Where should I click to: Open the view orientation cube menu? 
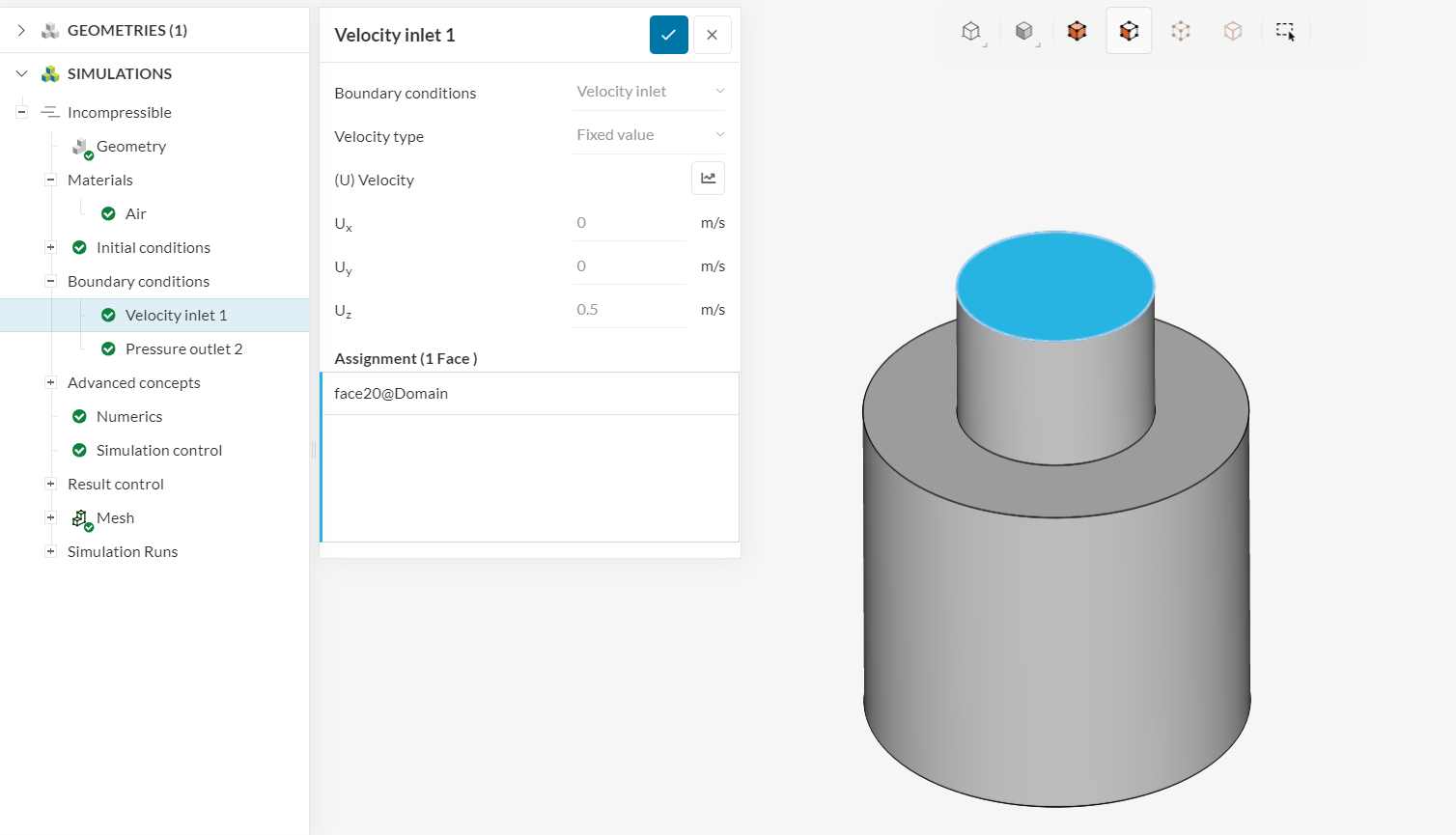coord(971,32)
